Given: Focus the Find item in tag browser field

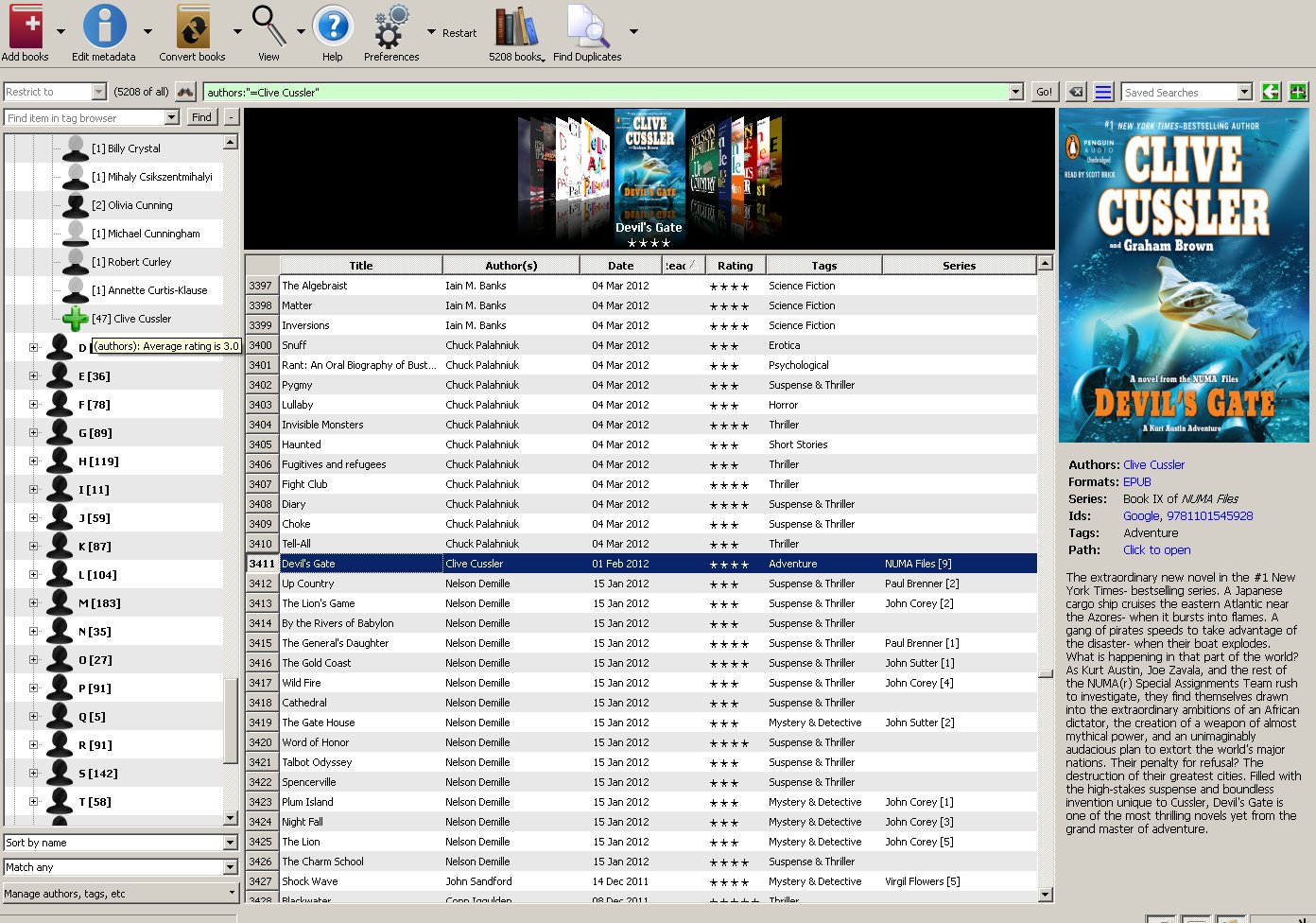Looking at the screenshot, I should [84, 117].
